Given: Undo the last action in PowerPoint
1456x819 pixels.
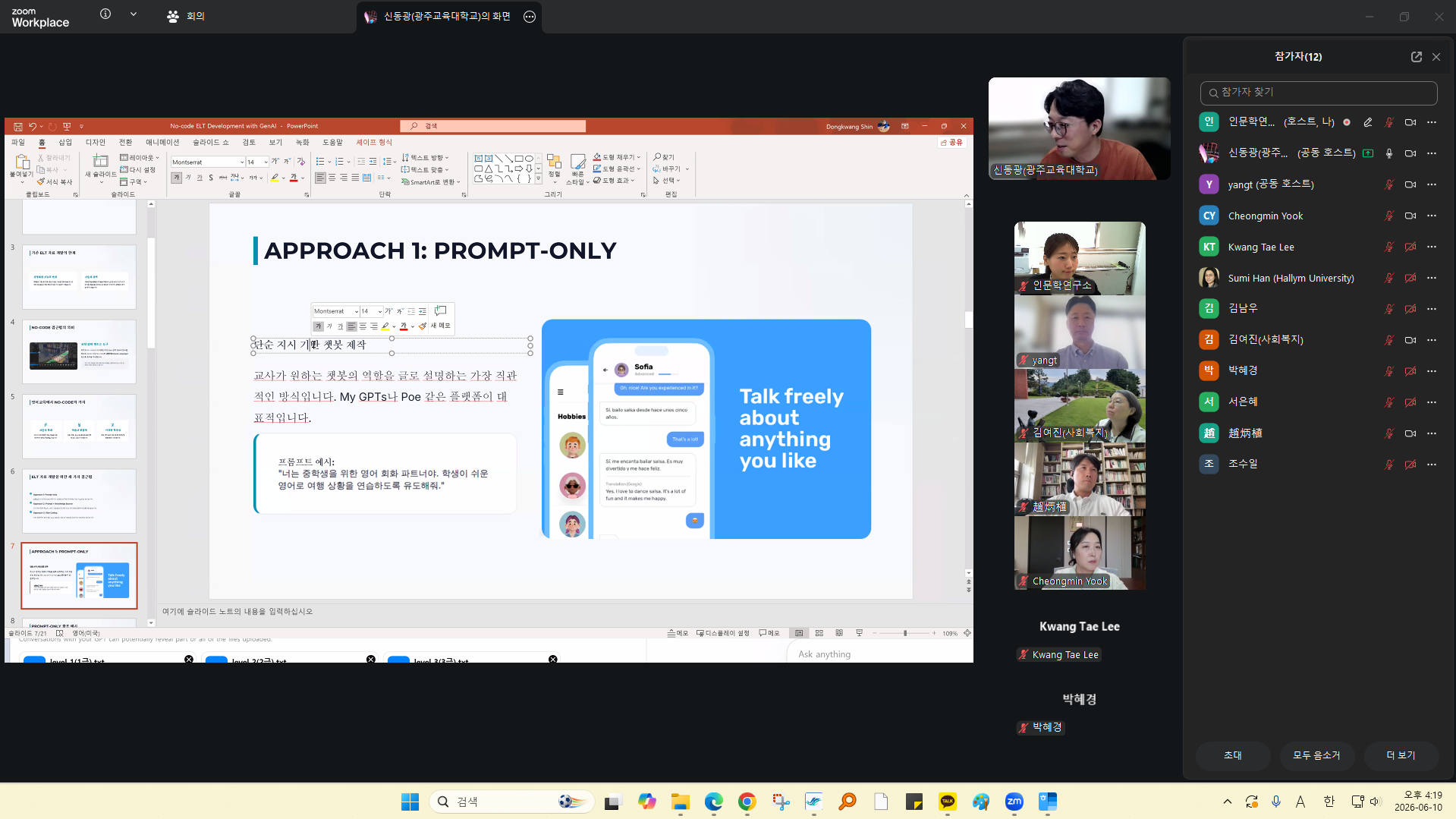Looking at the screenshot, I should pyautogui.click(x=33, y=127).
